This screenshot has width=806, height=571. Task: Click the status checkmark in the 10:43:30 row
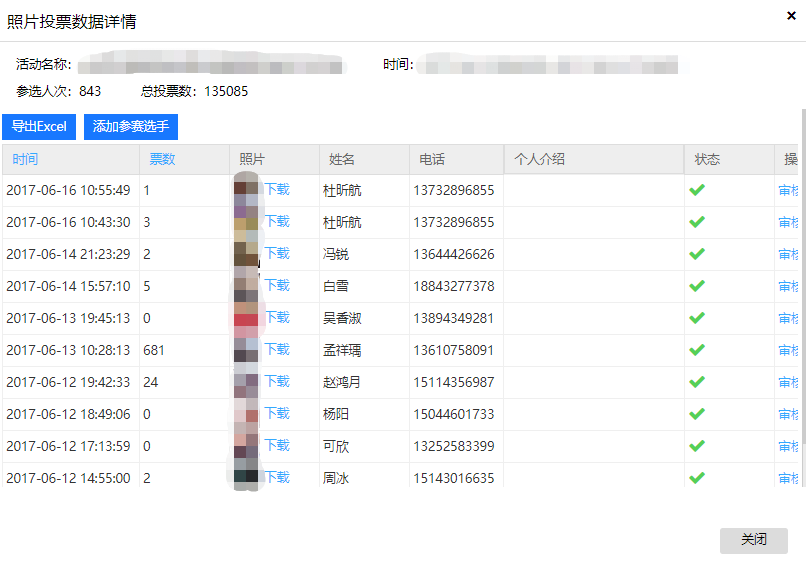tap(697, 222)
